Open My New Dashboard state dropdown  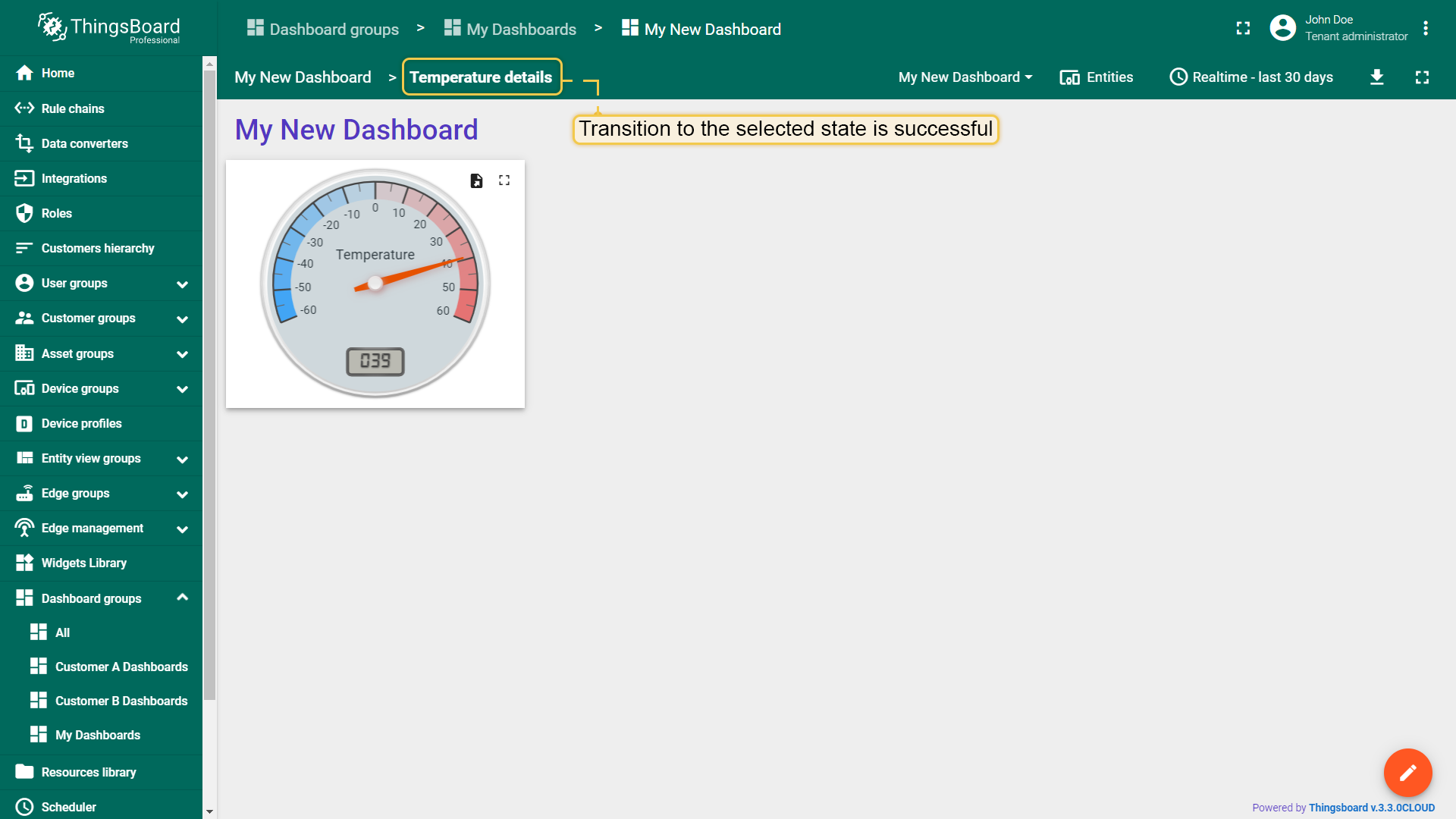pos(965,77)
